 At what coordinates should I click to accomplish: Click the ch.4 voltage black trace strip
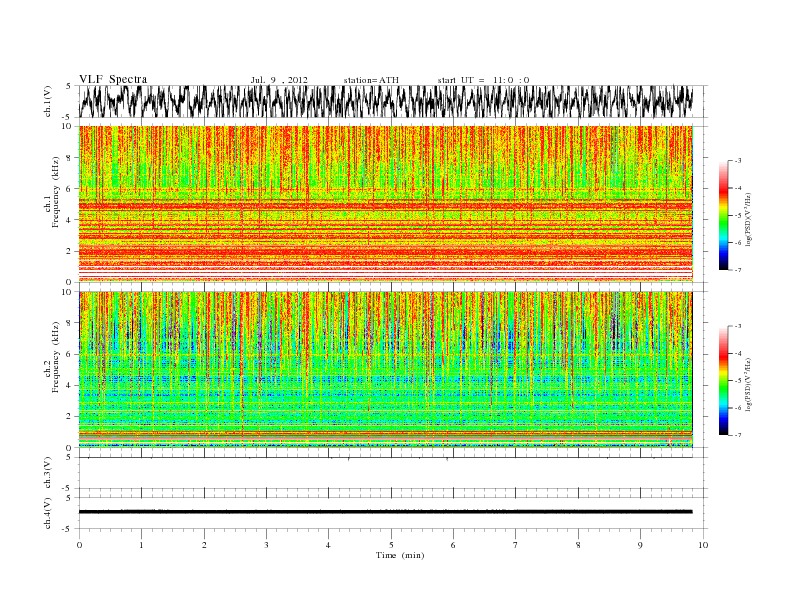tap(386, 512)
